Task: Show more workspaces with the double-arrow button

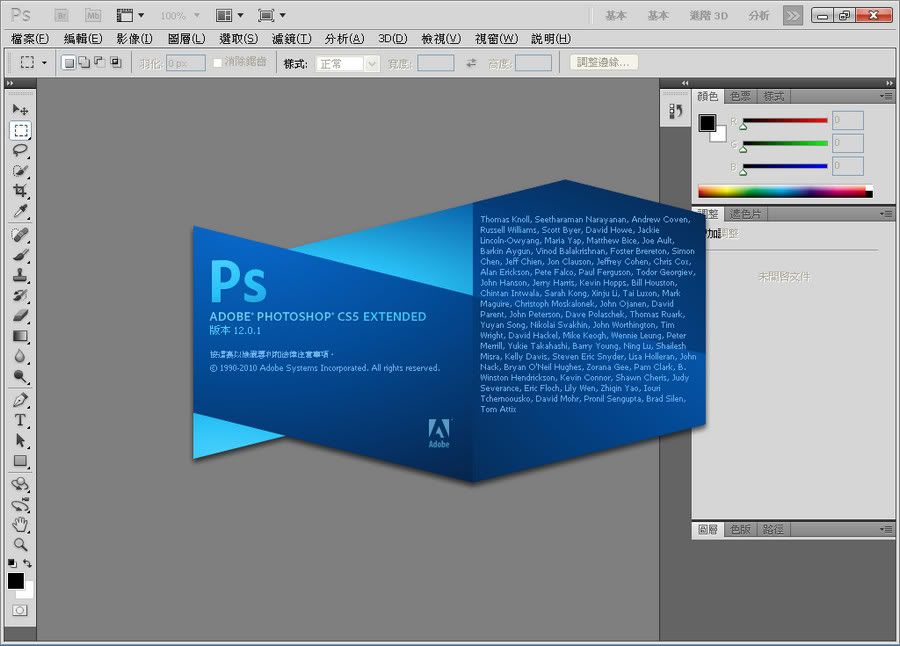Action: (x=793, y=16)
